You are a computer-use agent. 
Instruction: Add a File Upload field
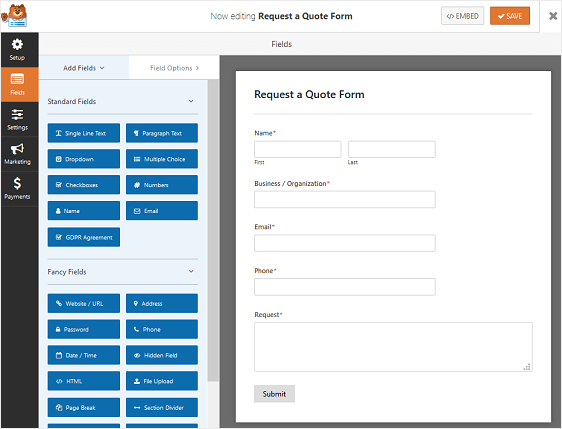pyautogui.click(x=162, y=381)
